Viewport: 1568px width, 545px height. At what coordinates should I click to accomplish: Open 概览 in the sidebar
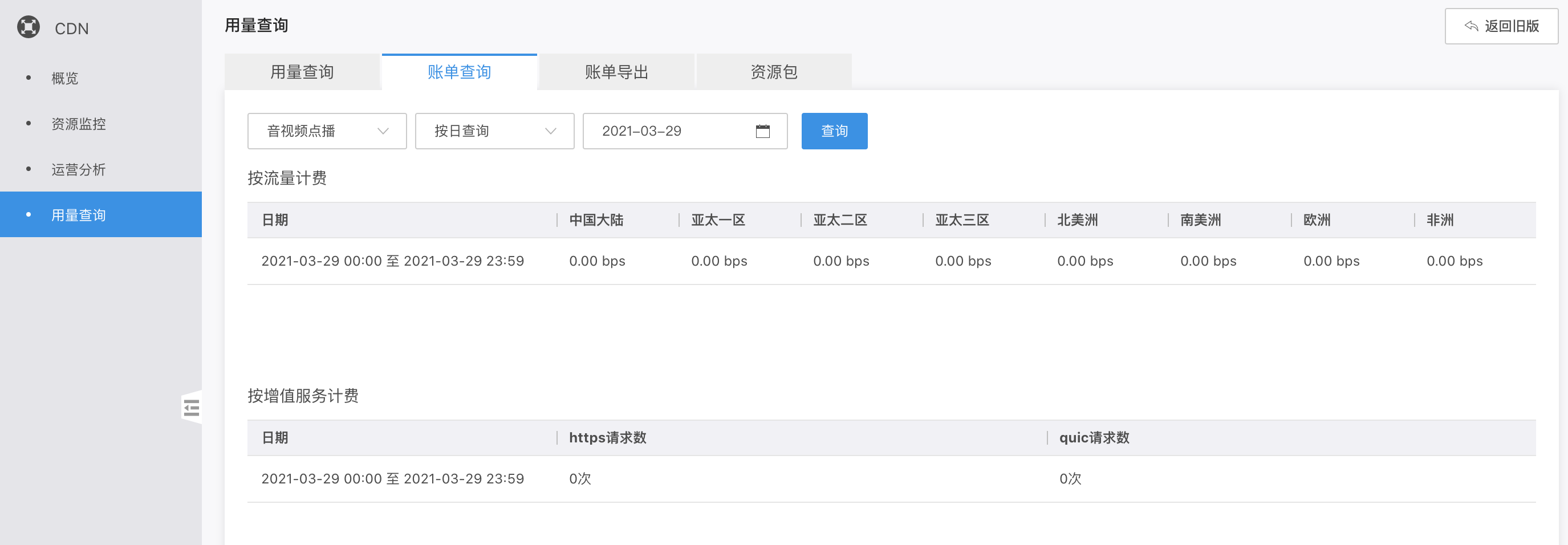pyautogui.click(x=64, y=79)
